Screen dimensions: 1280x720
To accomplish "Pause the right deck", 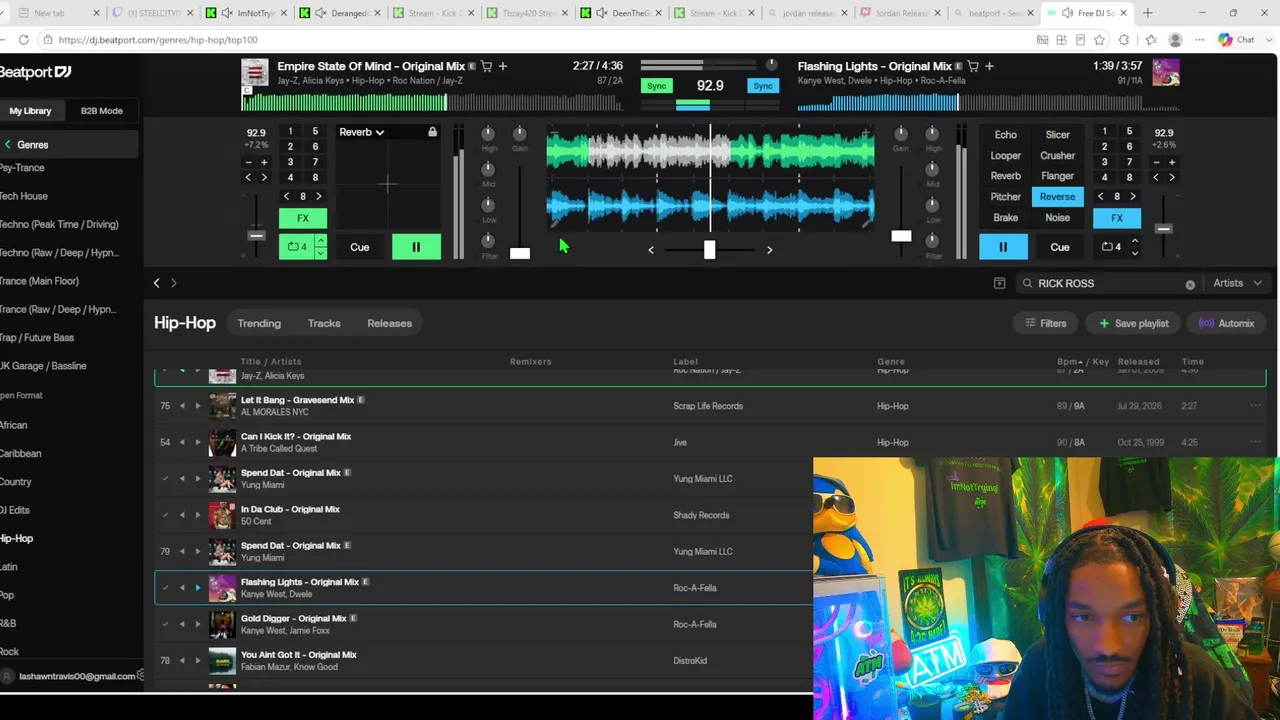I will [1003, 247].
